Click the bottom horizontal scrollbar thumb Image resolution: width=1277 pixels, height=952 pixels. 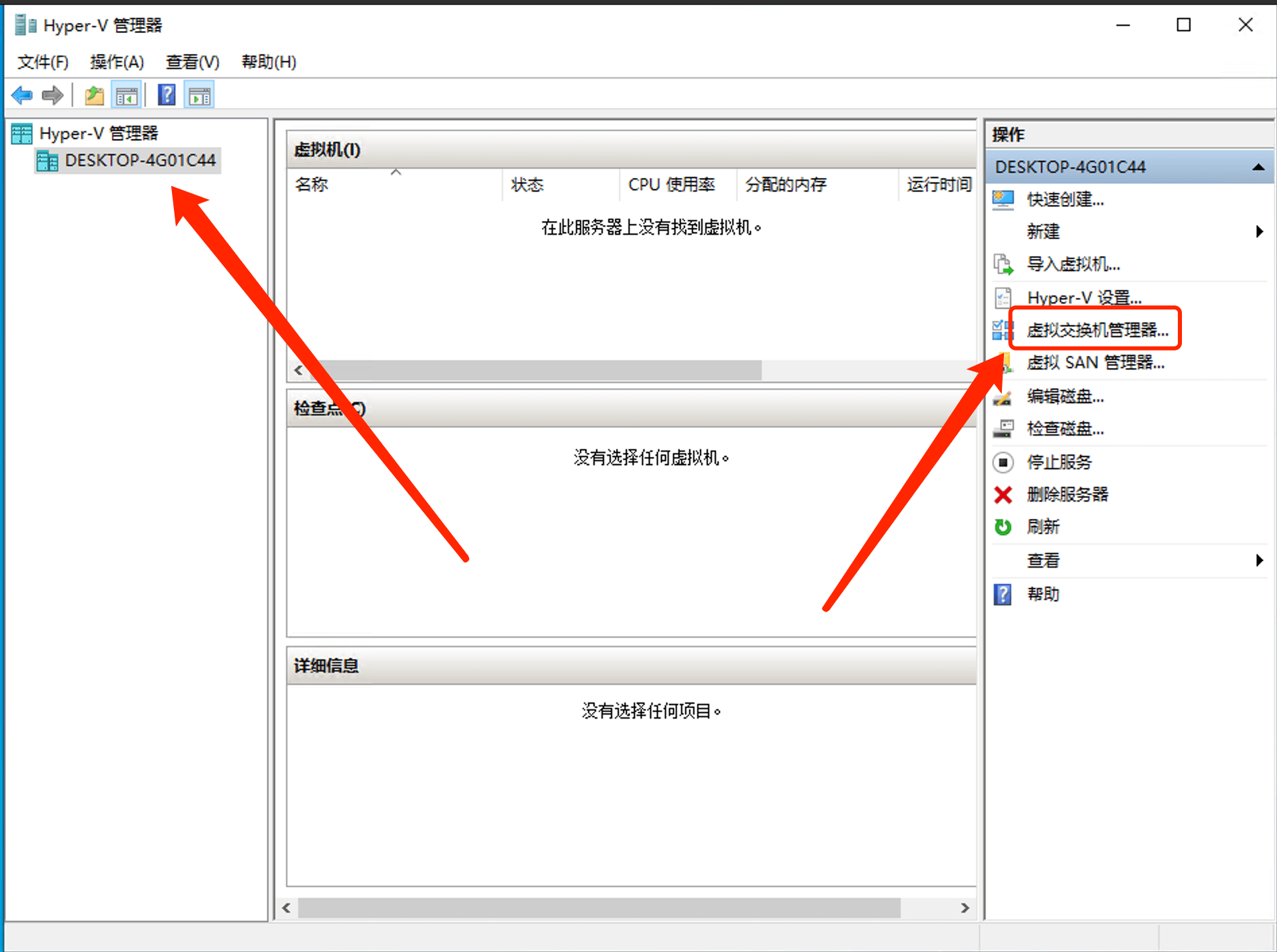coord(599,908)
